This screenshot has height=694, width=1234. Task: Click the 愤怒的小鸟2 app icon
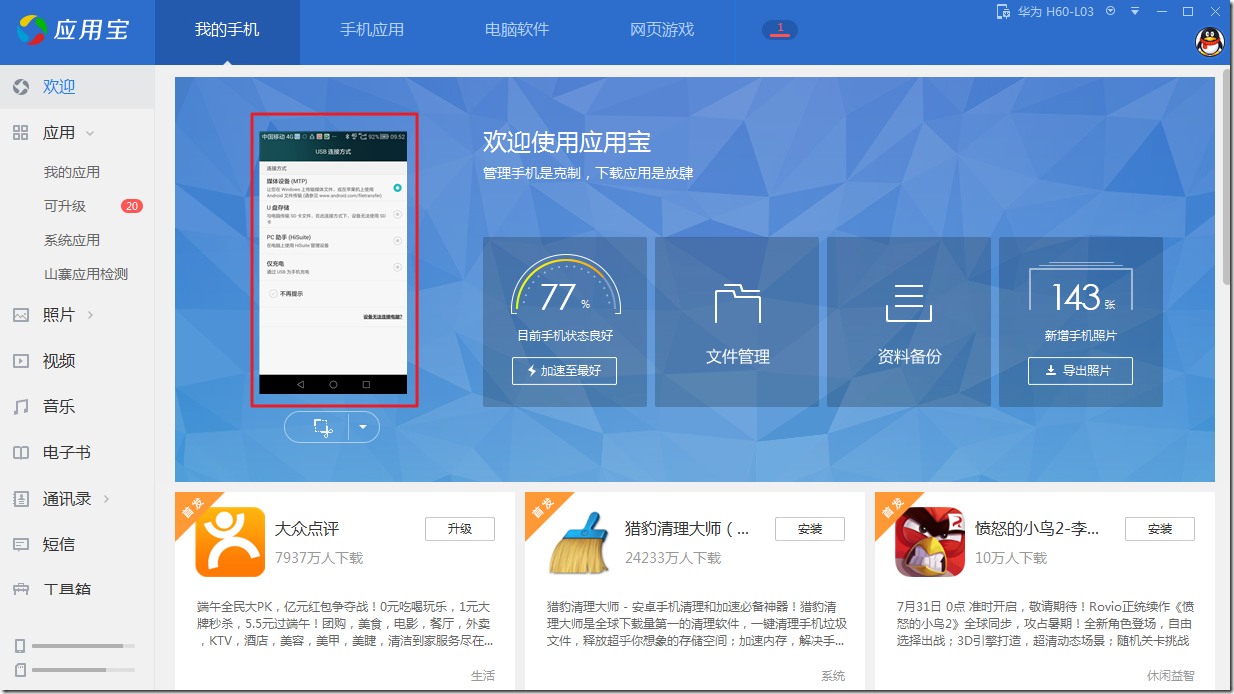point(930,543)
